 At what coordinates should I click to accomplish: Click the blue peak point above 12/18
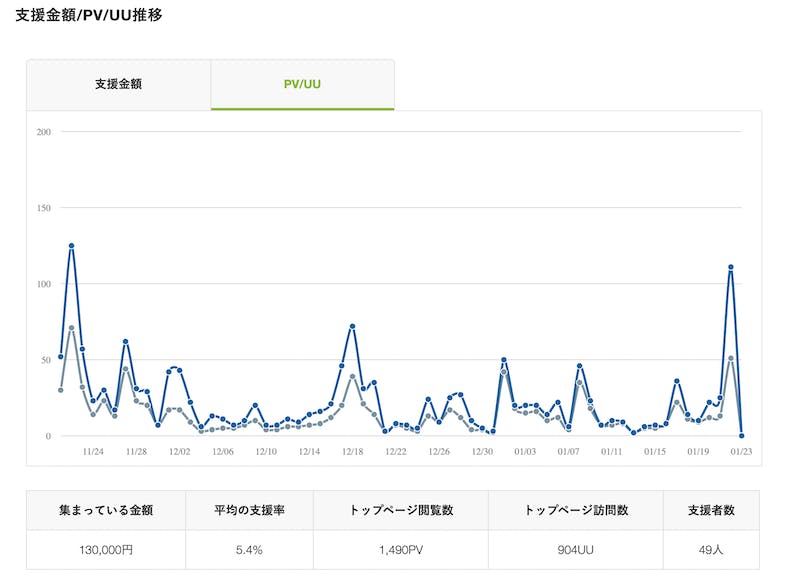pyautogui.click(x=353, y=326)
